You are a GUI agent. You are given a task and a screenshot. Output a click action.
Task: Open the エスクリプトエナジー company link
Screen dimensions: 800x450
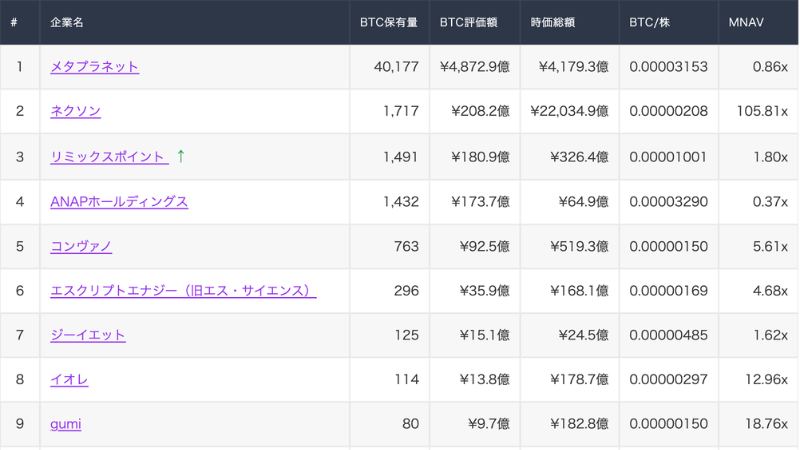pyautogui.click(x=183, y=291)
